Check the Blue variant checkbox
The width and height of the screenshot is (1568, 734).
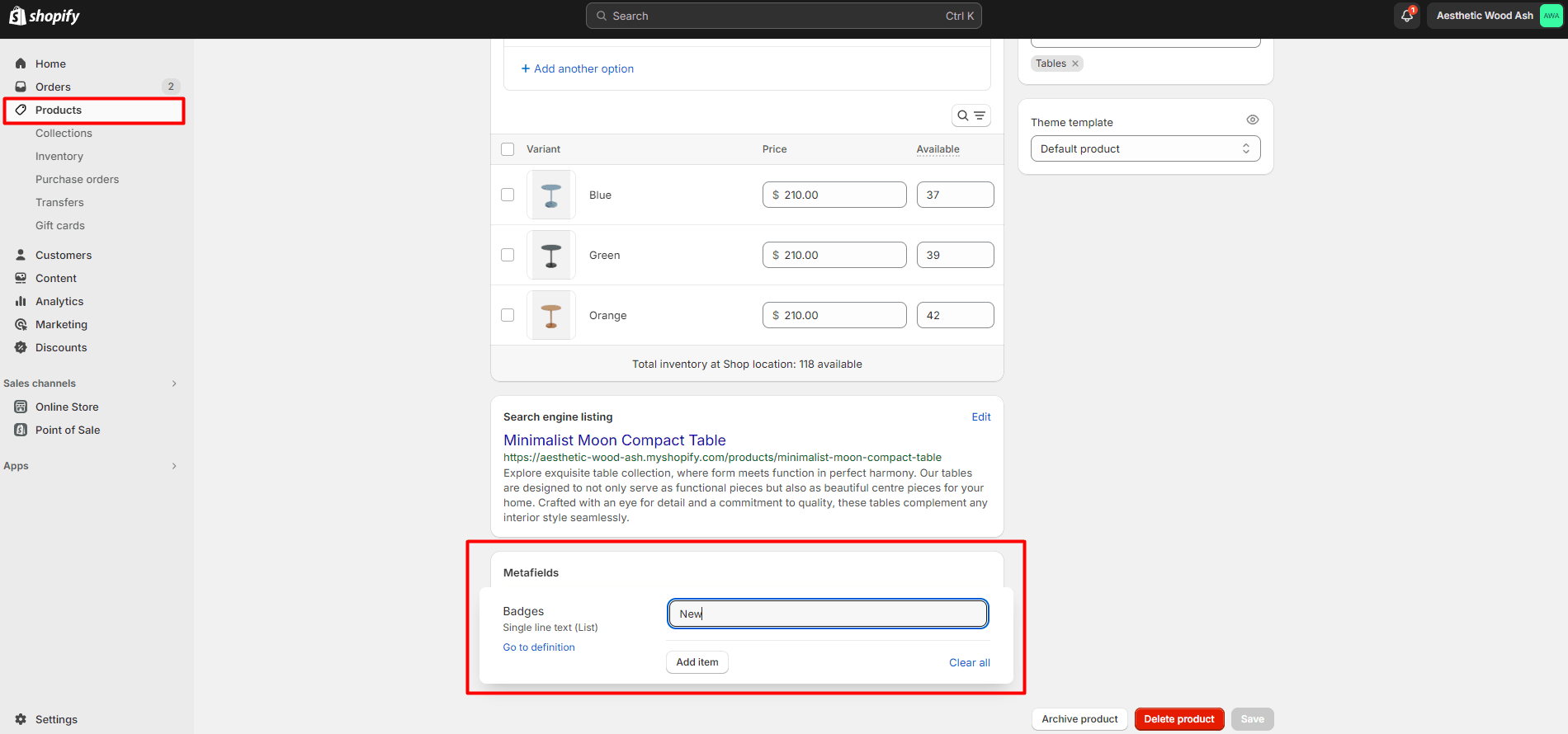(508, 195)
